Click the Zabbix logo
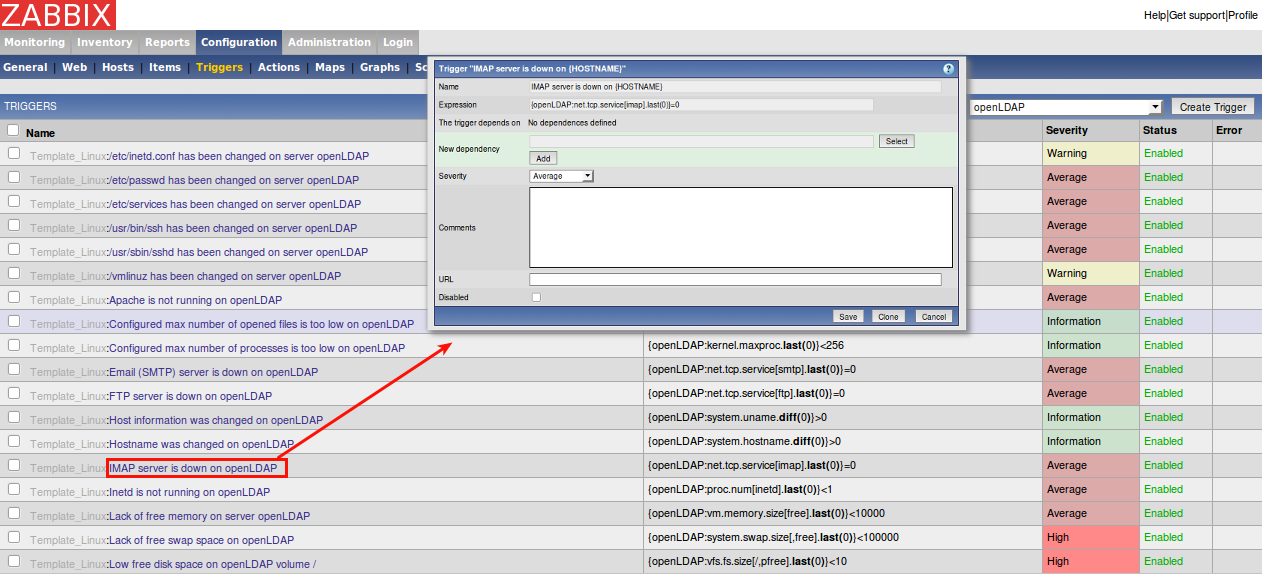This screenshot has height=574, width=1262. coord(57,15)
